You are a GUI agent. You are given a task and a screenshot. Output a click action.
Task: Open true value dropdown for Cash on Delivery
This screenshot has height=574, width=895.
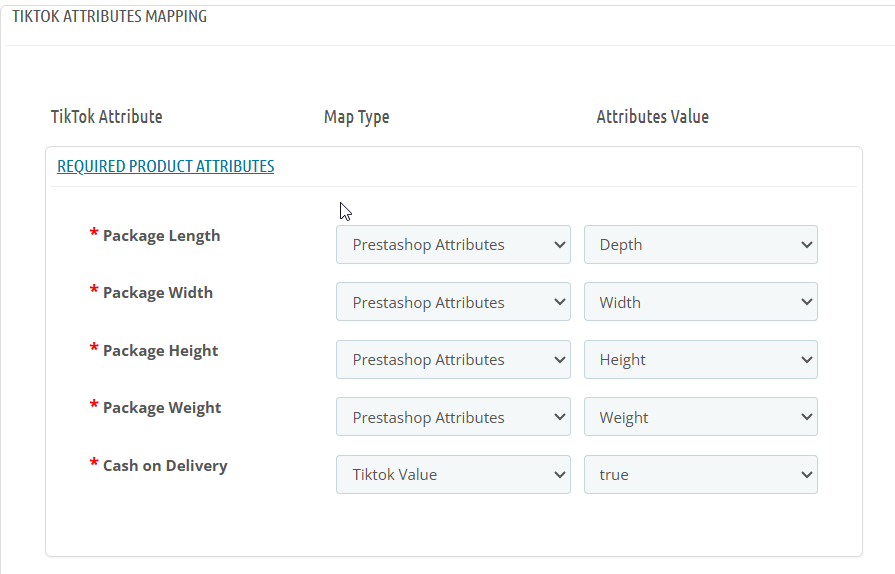coord(700,475)
